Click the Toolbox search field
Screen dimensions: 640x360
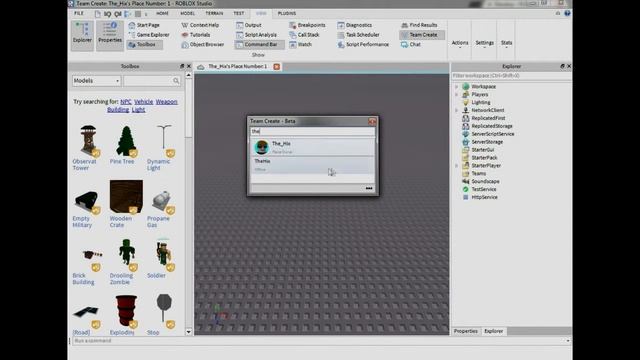148,81
